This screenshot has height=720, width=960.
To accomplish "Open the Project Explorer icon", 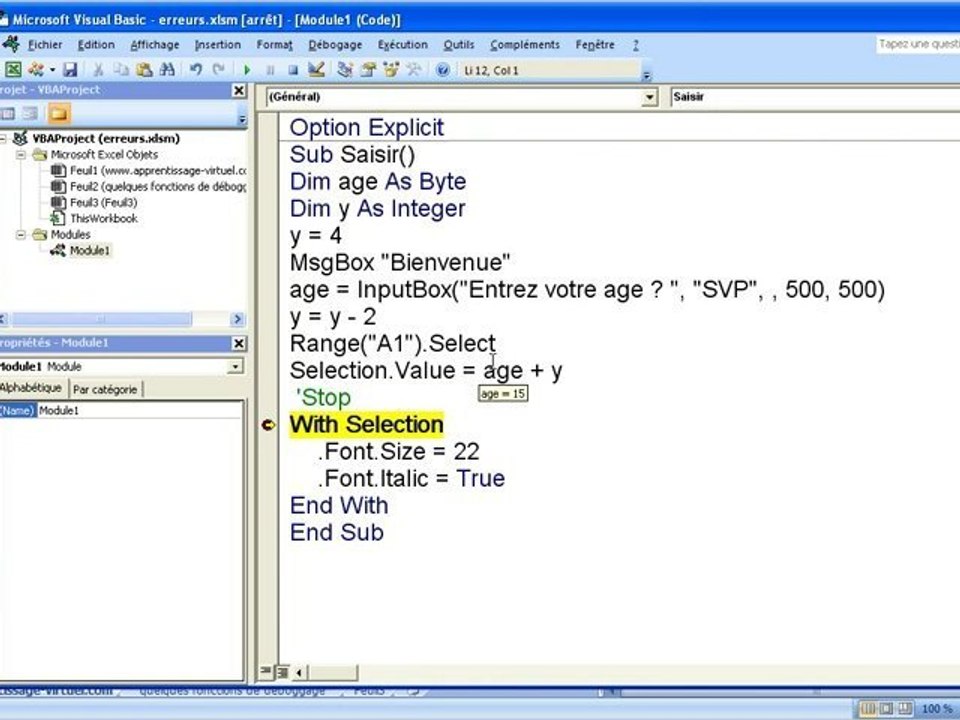I will tap(345, 70).
